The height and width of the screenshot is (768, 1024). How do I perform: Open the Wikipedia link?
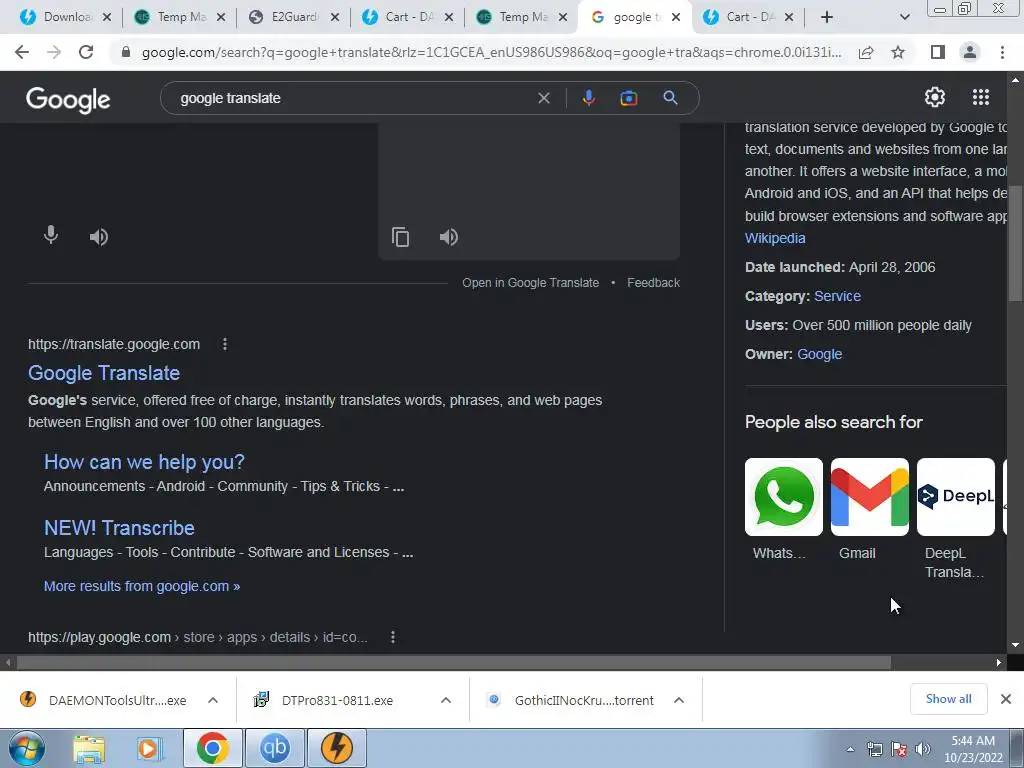coord(775,238)
